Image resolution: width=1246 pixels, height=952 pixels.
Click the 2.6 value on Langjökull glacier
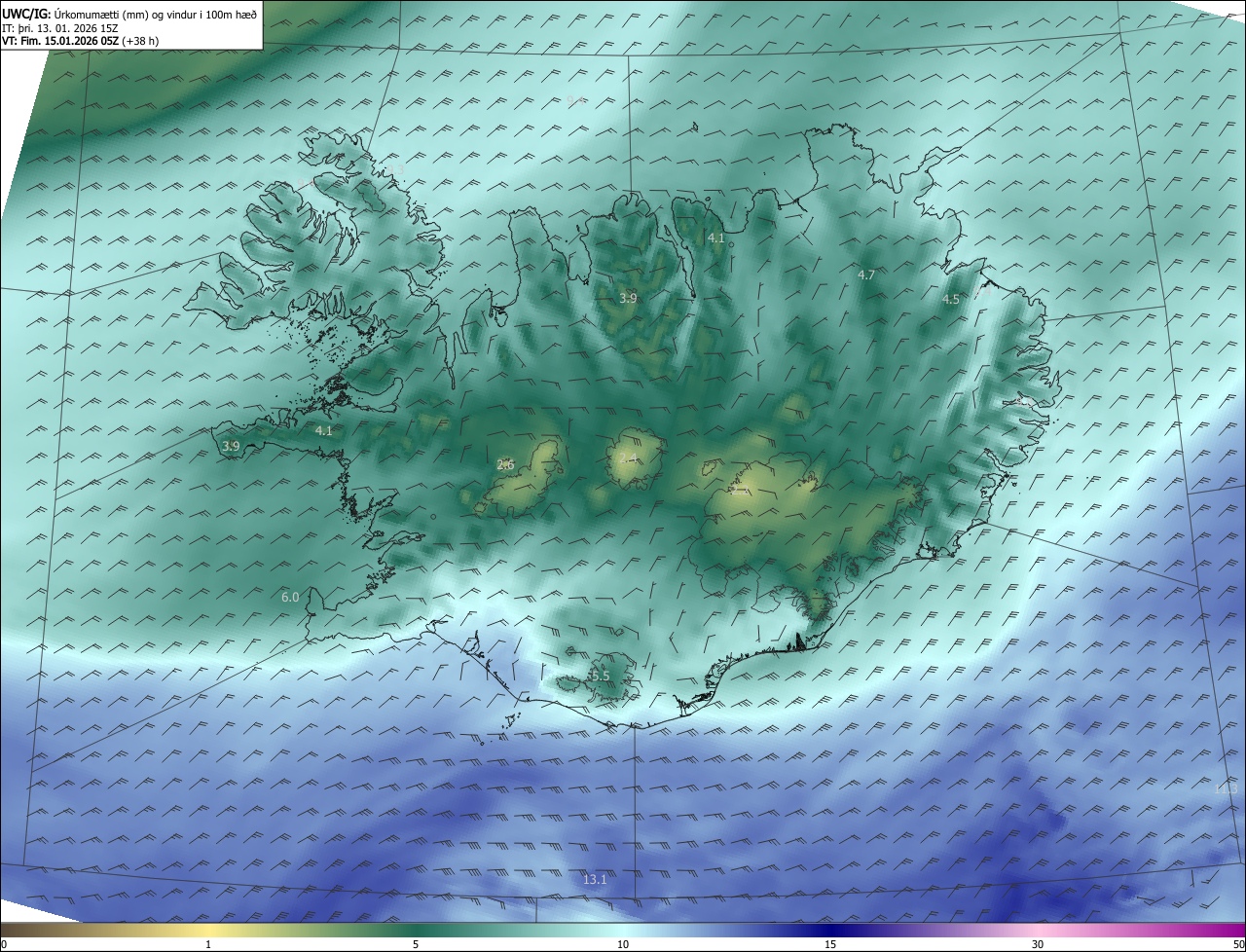pos(505,464)
